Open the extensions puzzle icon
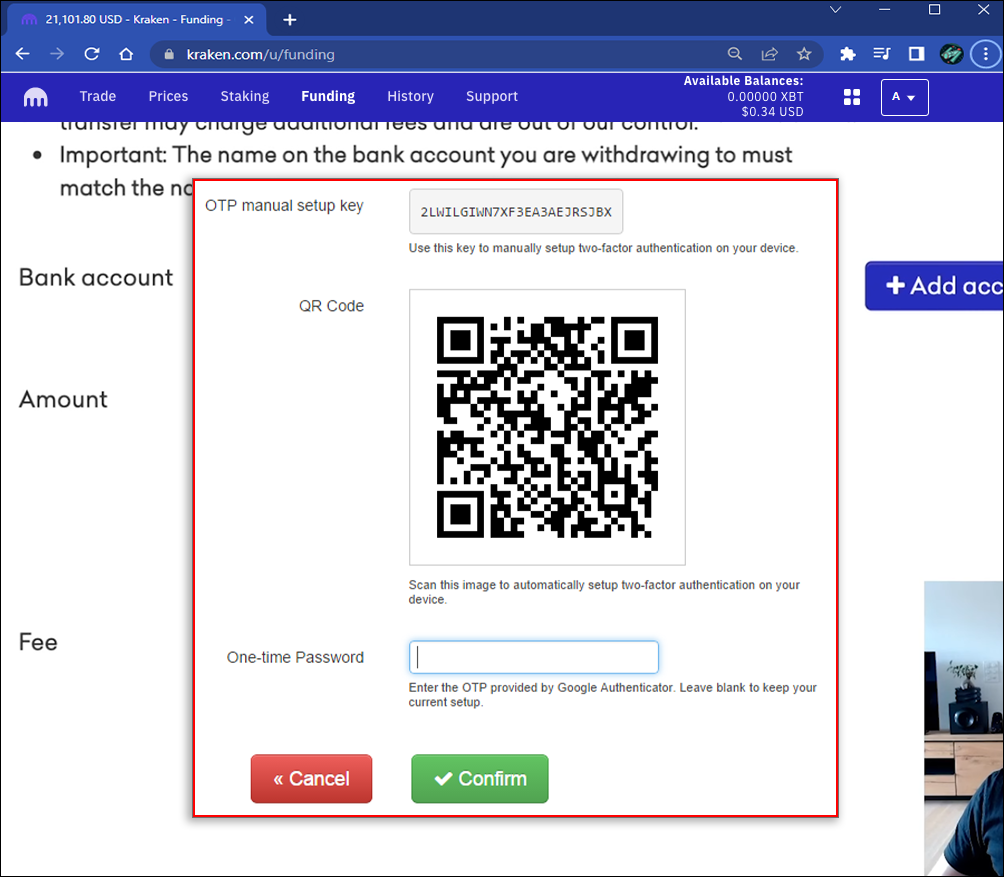This screenshot has height=877, width=1004. [847, 54]
